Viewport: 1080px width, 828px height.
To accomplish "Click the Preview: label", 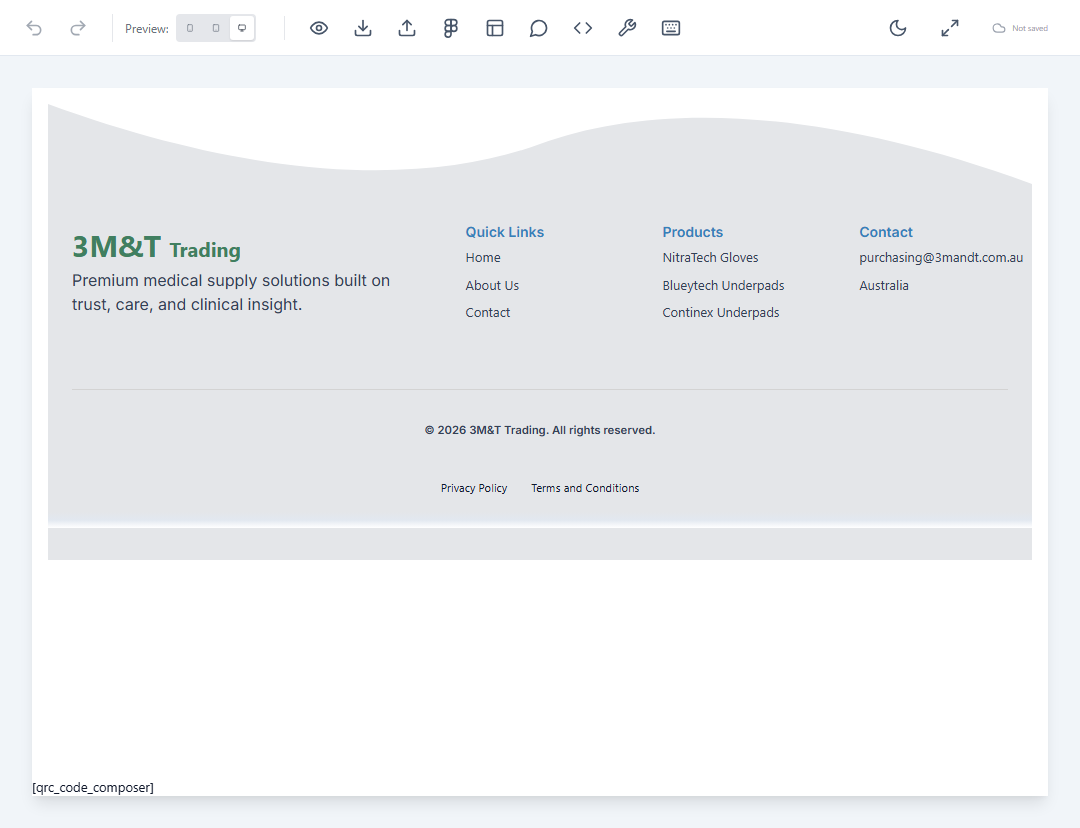I will pyautogui.click(x=147, y=29).
